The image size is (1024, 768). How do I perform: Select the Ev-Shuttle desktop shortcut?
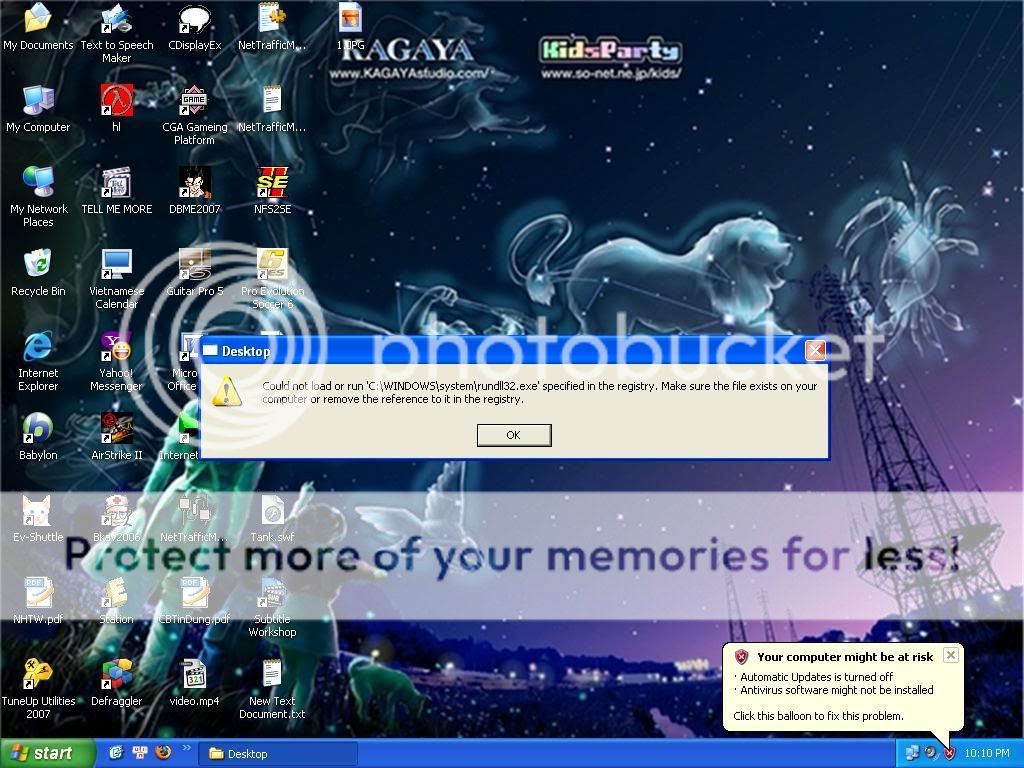tap(38, 519)
